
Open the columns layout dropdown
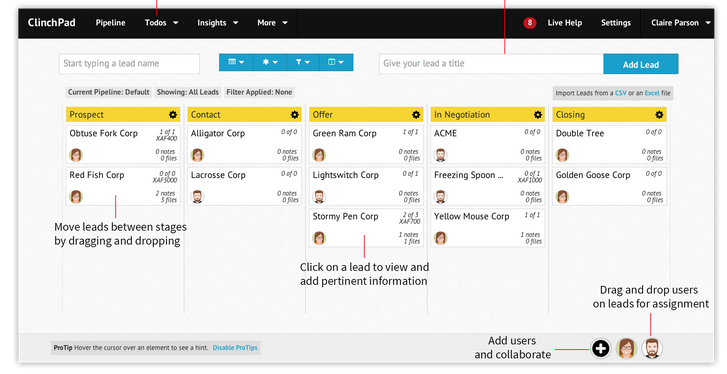[x=336, y=62]
